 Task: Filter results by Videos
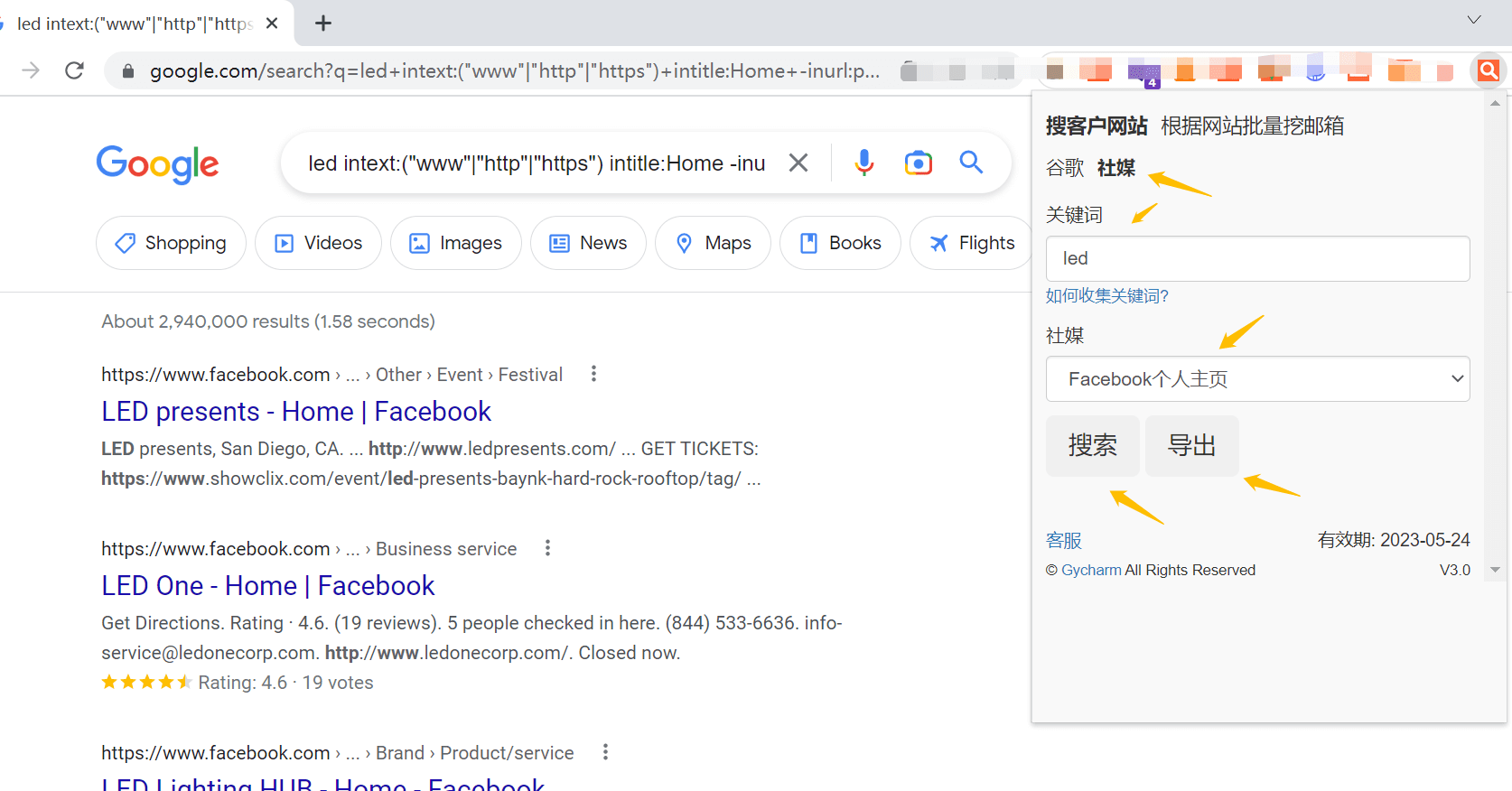[x=318, y=243]
